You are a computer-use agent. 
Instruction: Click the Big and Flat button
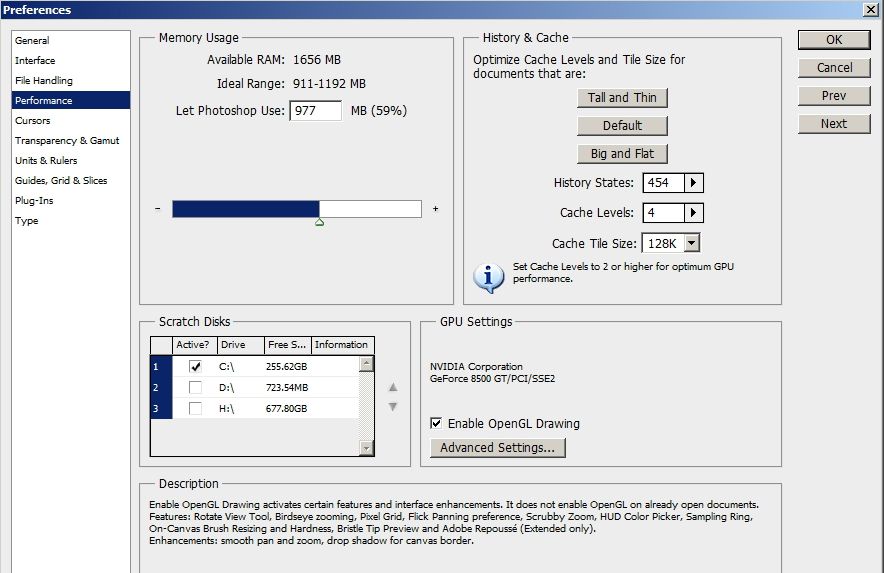(x=622, y=153)
